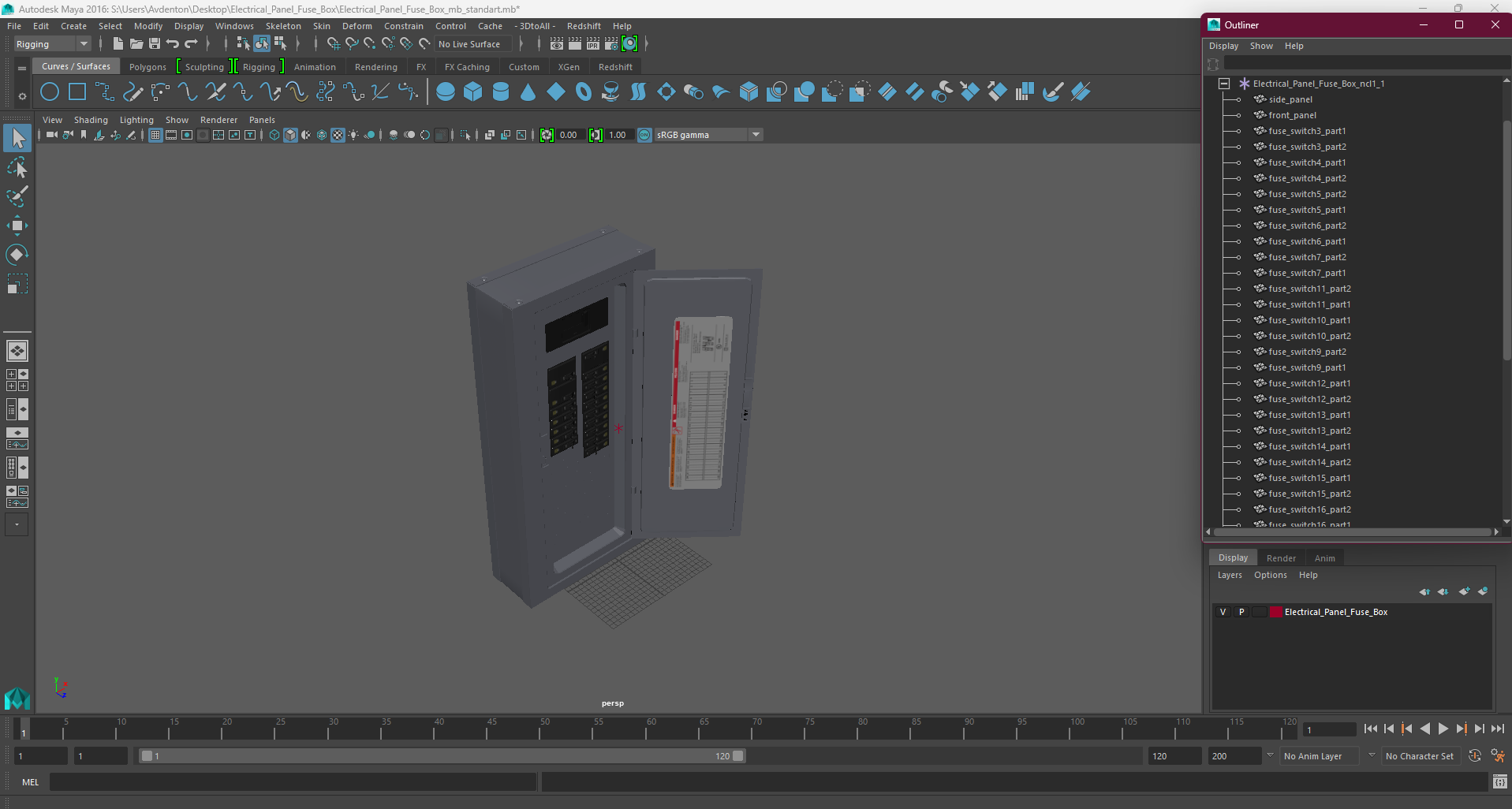Select the arrow Select tool

pyautogui.click(x=17, y=139)
